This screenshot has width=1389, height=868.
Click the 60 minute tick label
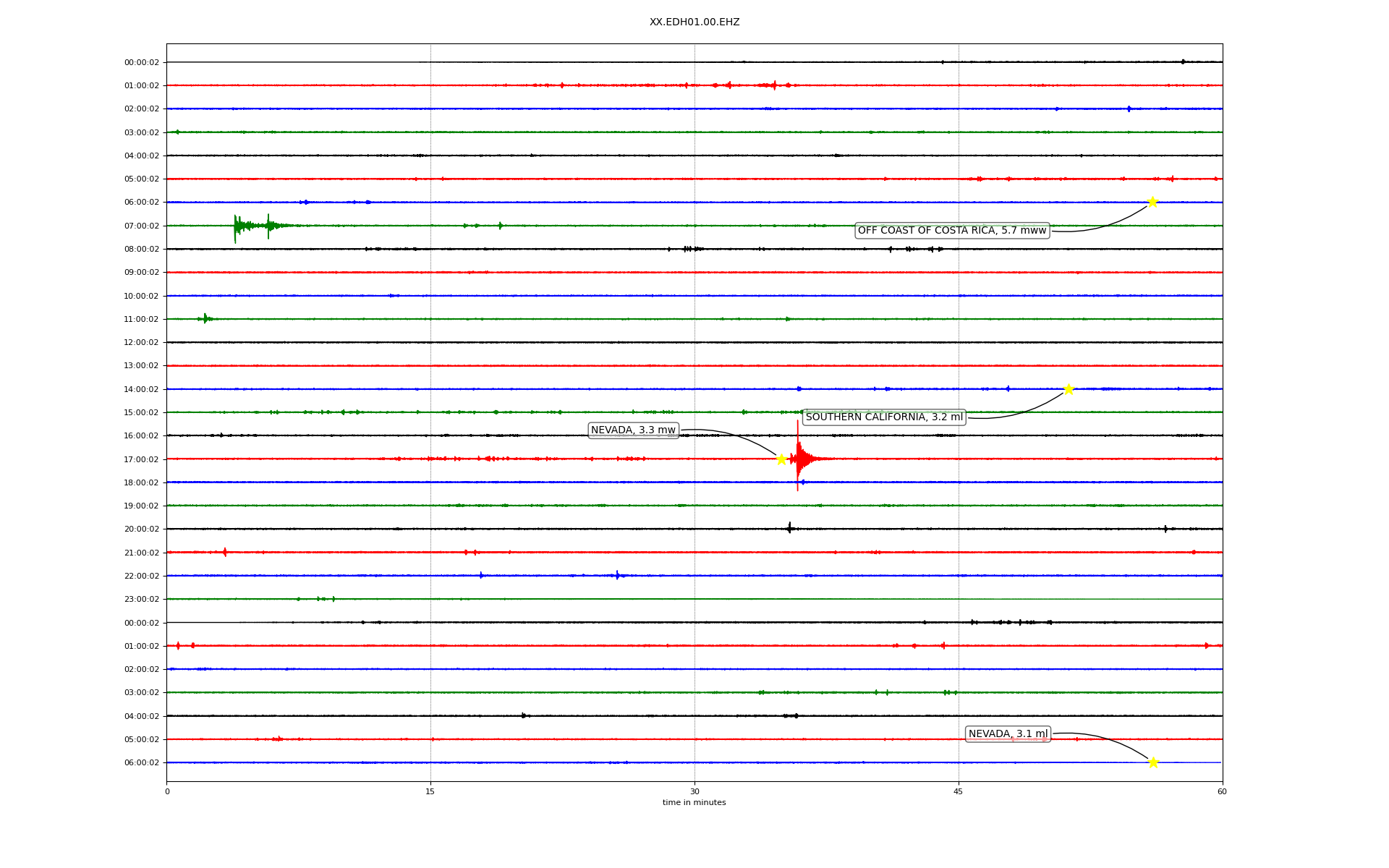(1222, 791)
